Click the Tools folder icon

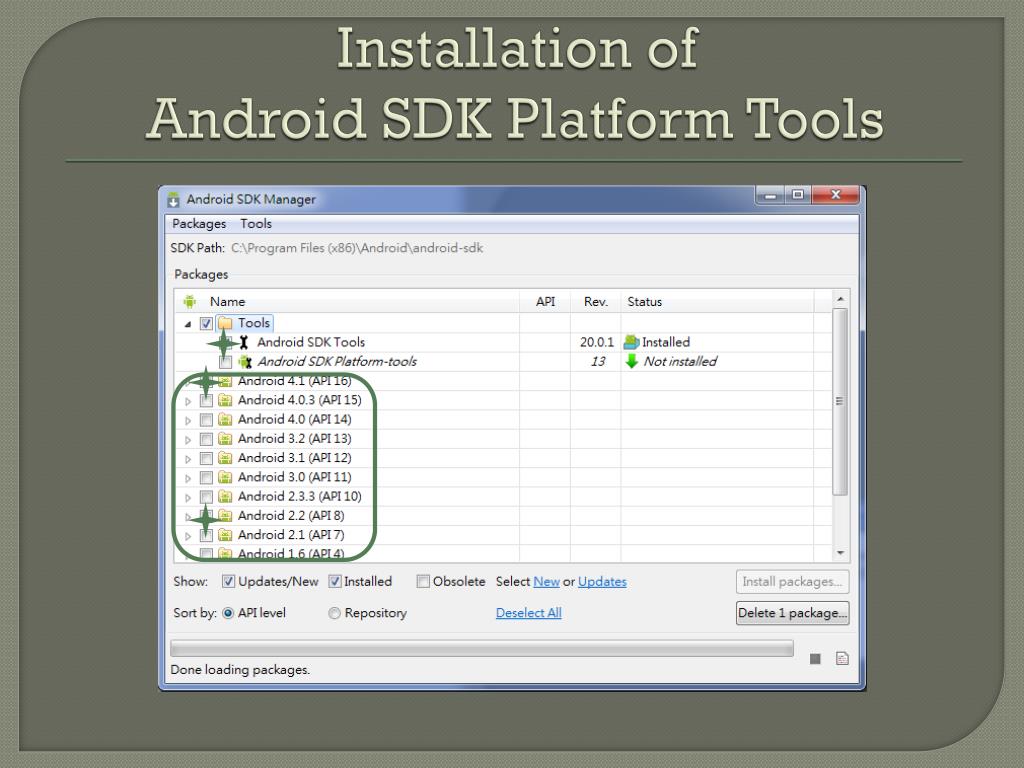225,323
